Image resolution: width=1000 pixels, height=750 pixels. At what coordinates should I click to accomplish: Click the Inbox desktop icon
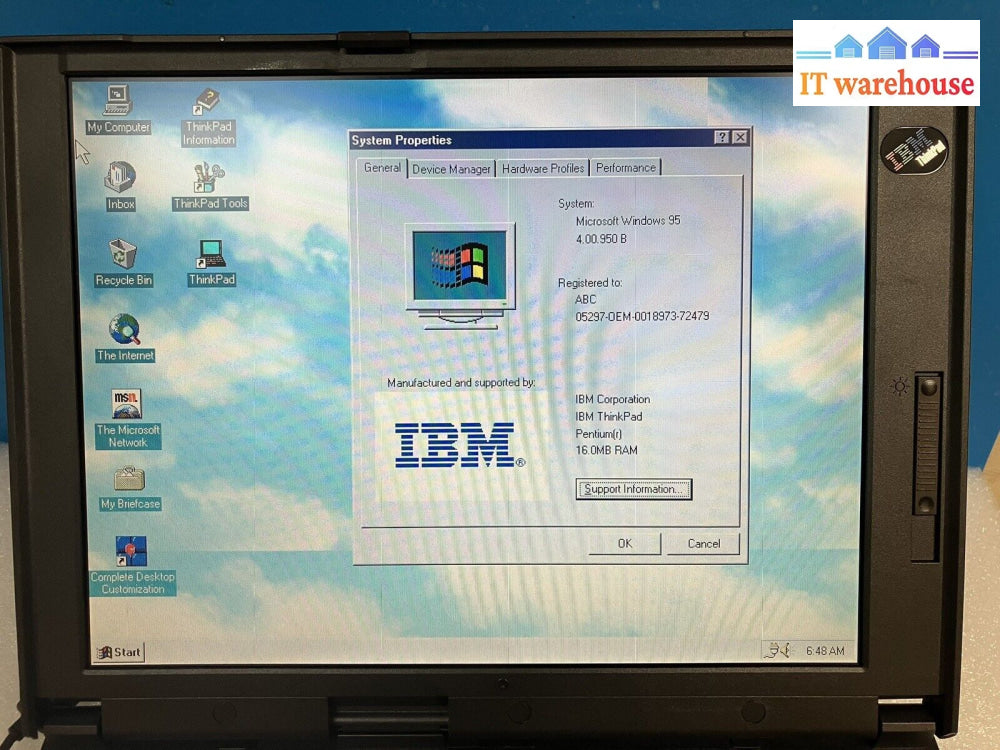tap(120, 179)
